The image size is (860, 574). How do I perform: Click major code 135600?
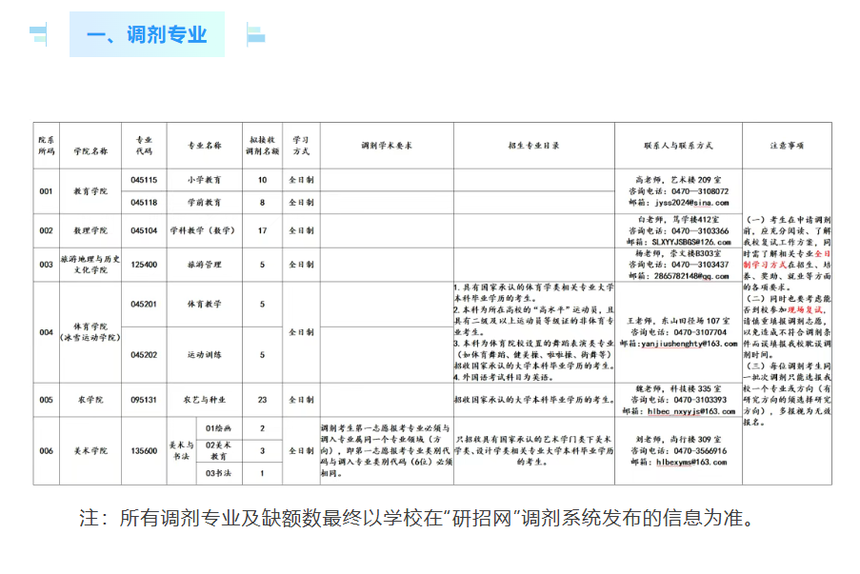pos(144,451)
